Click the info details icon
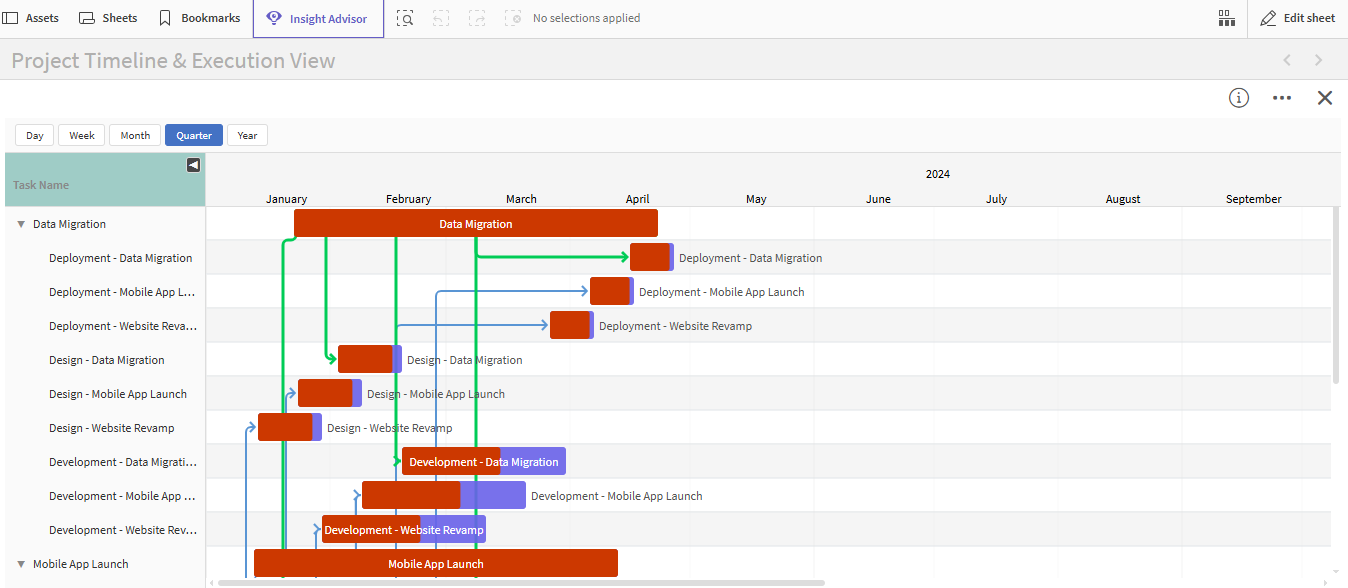 pos(1239,98)
